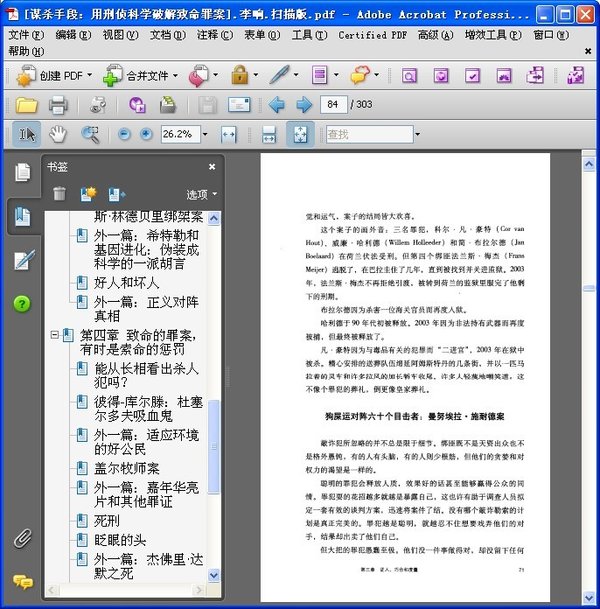The width and height of the screenshot is (600, 609).
Task: Open bookmark 好人和坏人
Action: 126,283
